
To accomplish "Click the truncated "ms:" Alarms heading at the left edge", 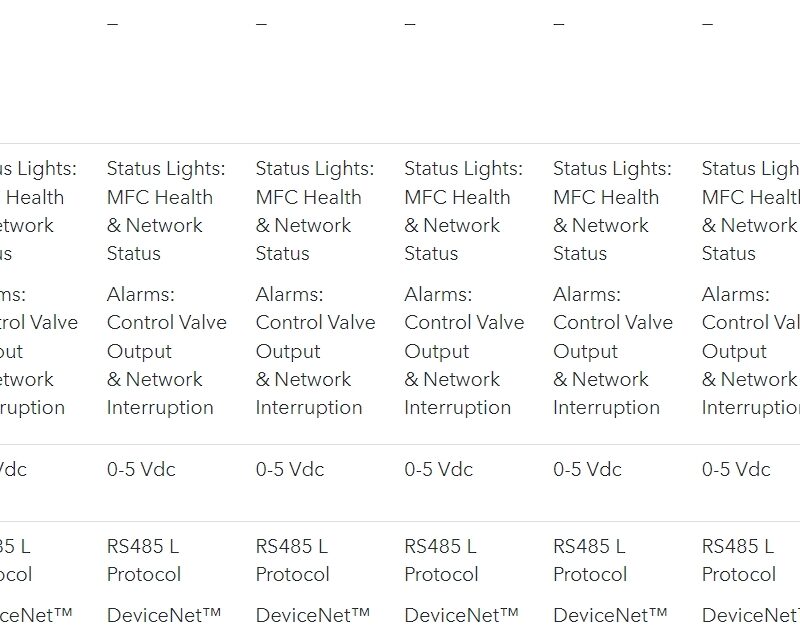I will [x=13, y=295].
